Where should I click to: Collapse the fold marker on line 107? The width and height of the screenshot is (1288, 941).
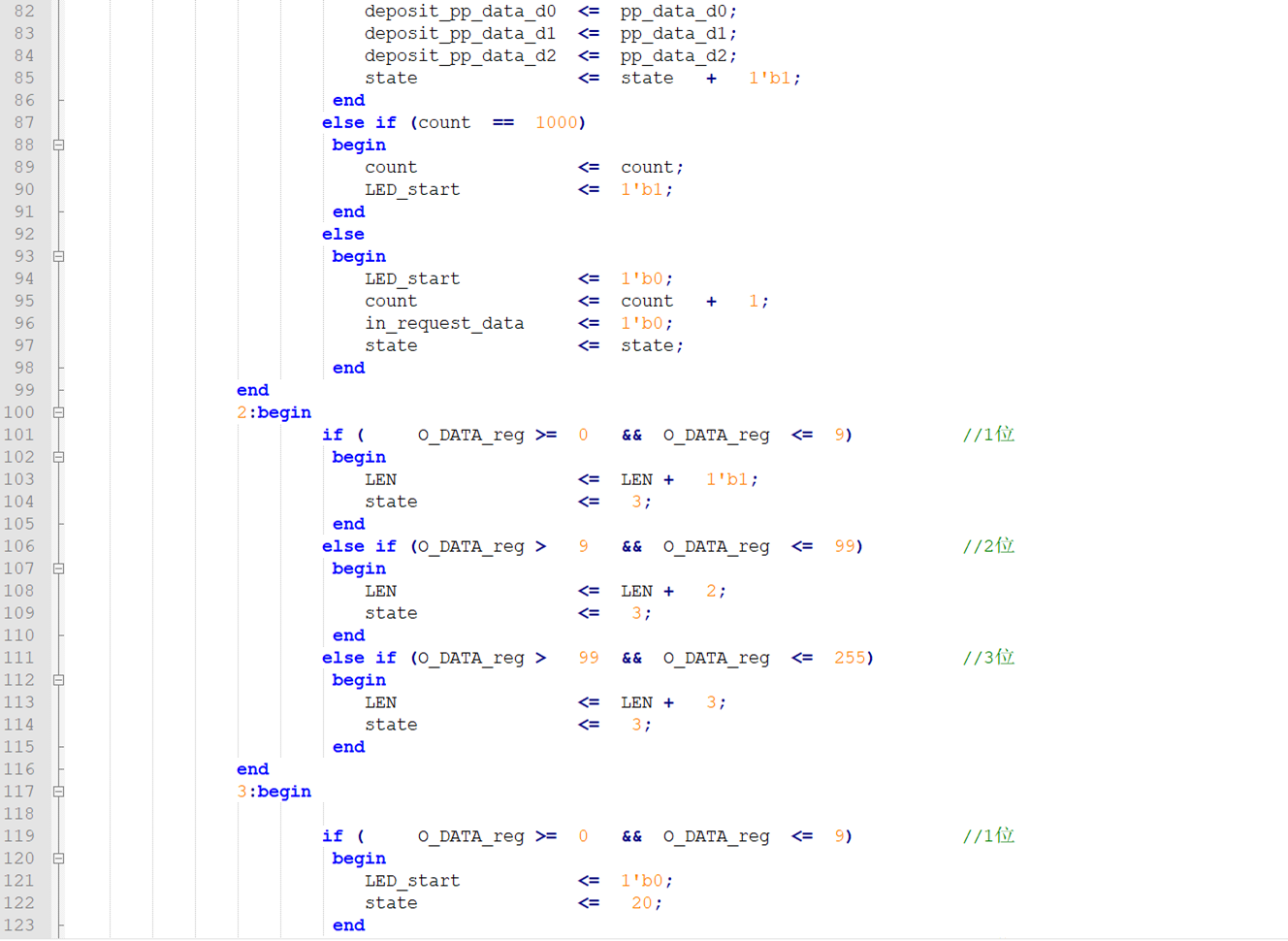click(x=58, y=568)
